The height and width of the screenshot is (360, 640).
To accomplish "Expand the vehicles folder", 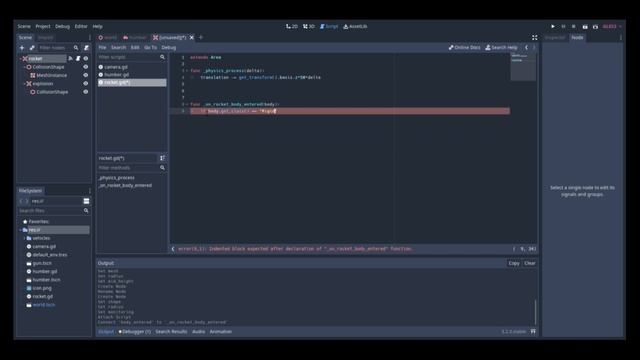I will pos(24,238).
